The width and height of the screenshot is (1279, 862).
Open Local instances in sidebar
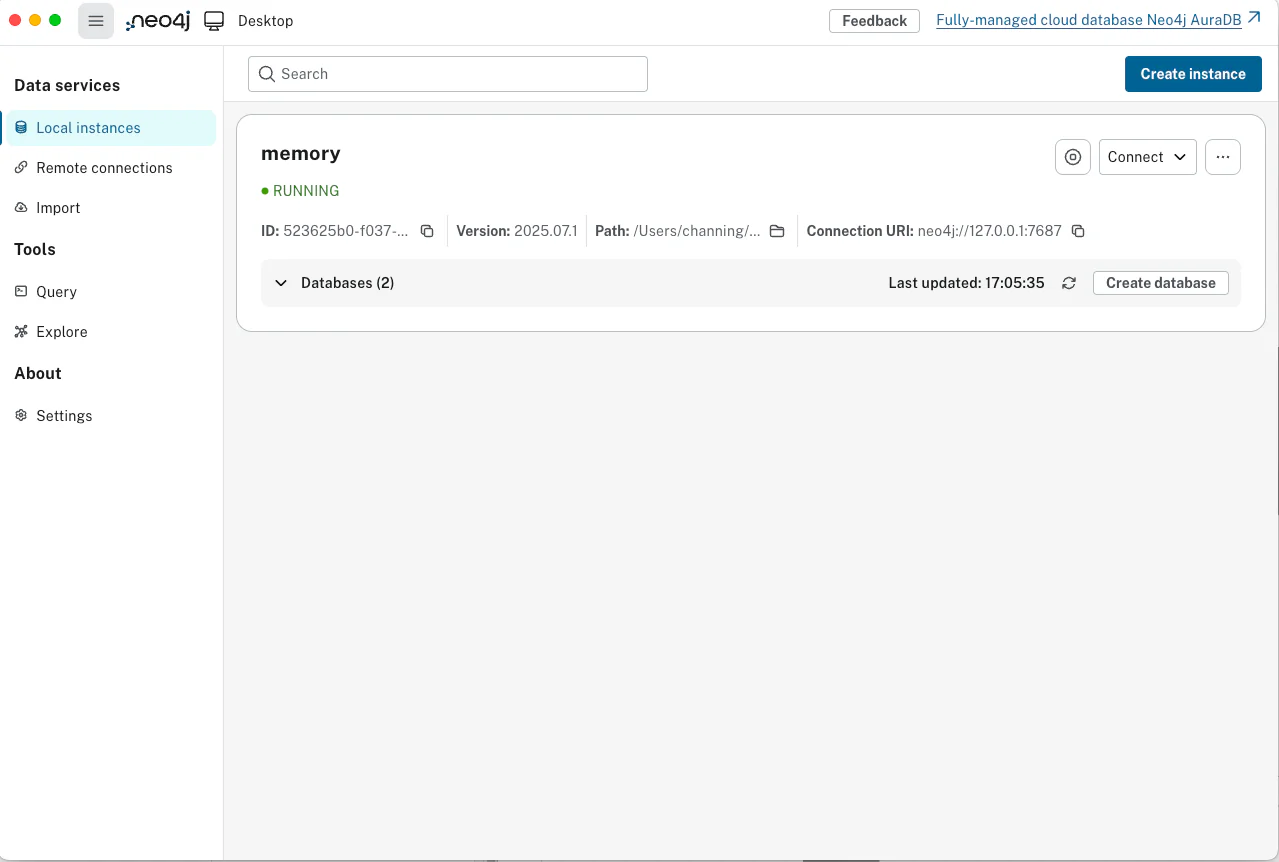pos(88,128)
